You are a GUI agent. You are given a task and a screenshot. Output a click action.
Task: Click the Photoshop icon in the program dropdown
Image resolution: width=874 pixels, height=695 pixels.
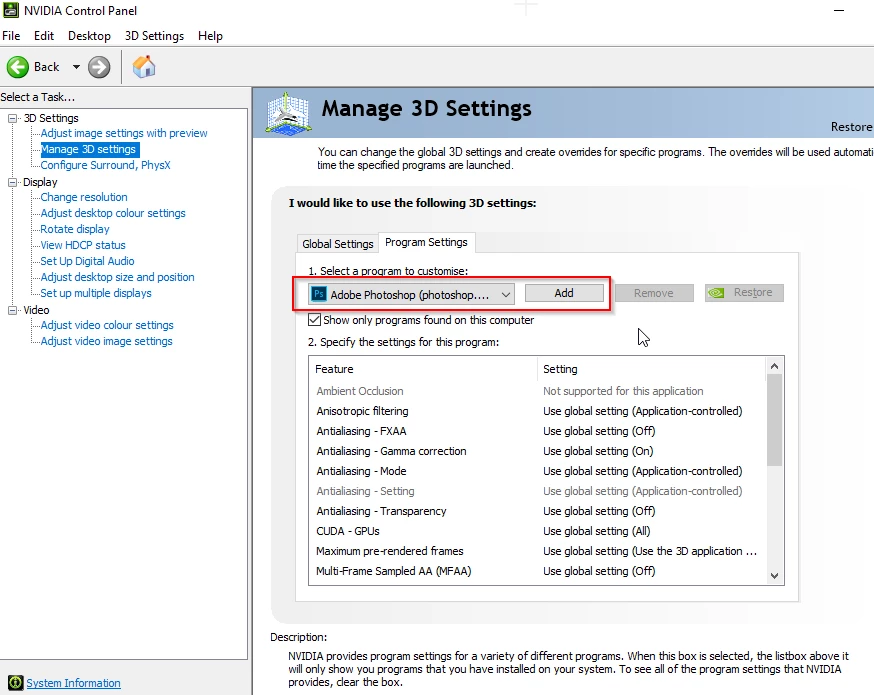(x=319, y=294)
